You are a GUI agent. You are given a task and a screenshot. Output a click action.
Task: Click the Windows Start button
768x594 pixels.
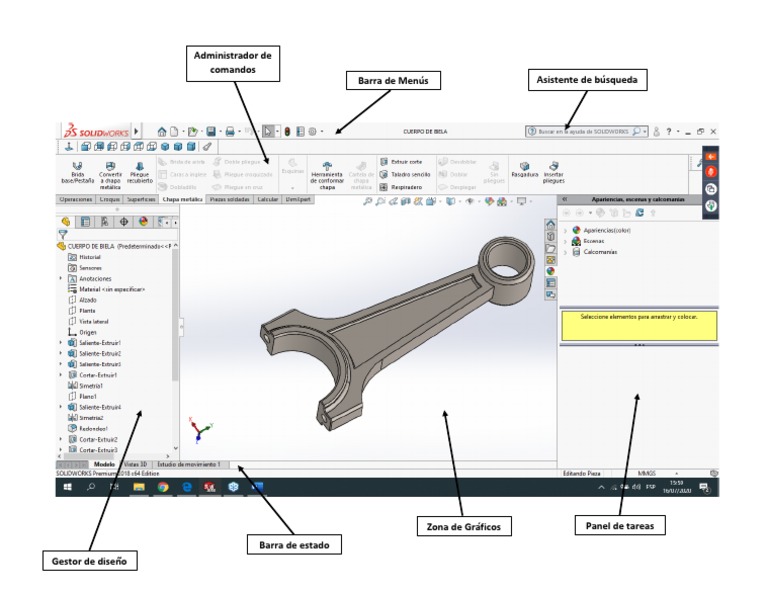click(x=68, y=487)
